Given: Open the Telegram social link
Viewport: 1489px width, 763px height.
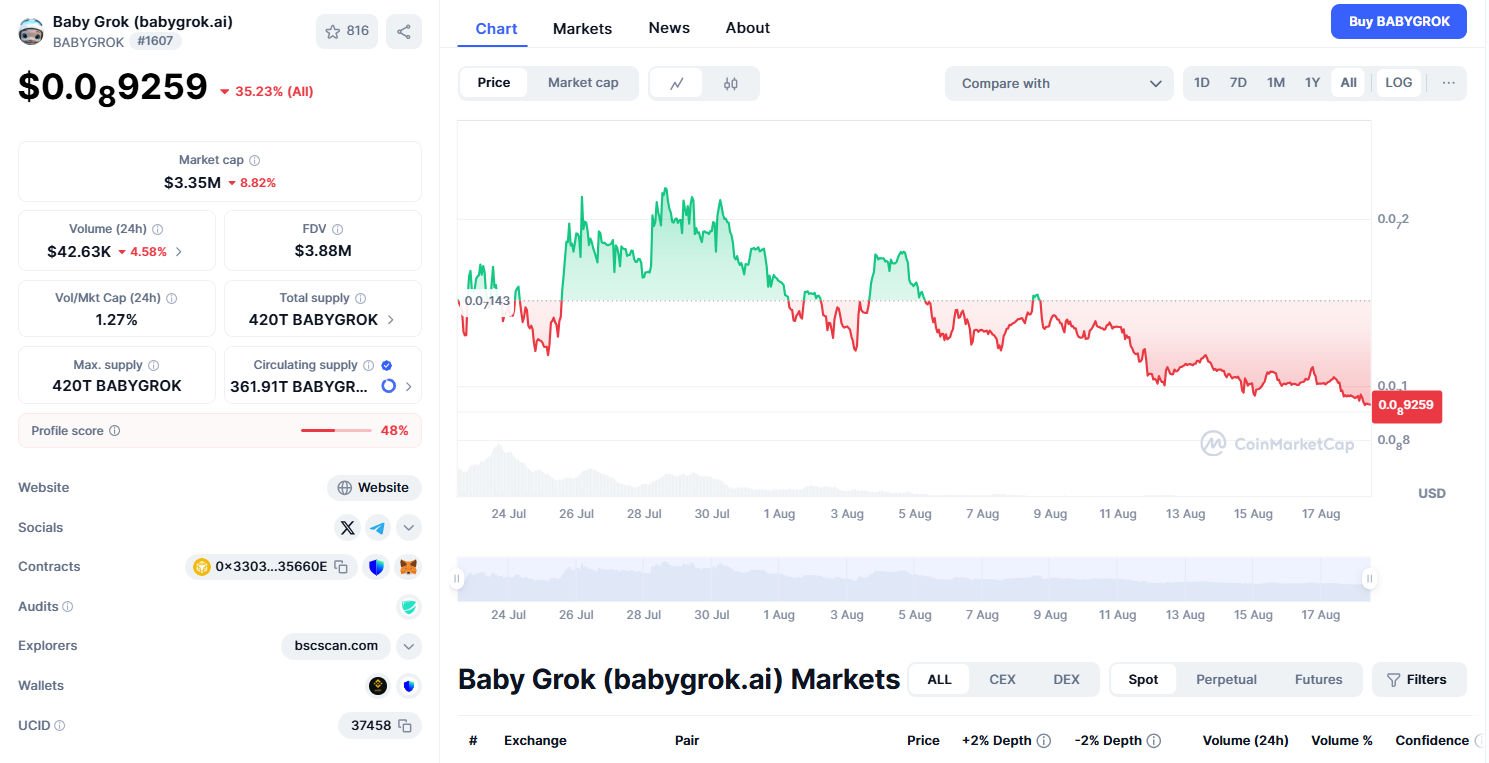Looking at the screenshot, I should [x=378, y=528].
